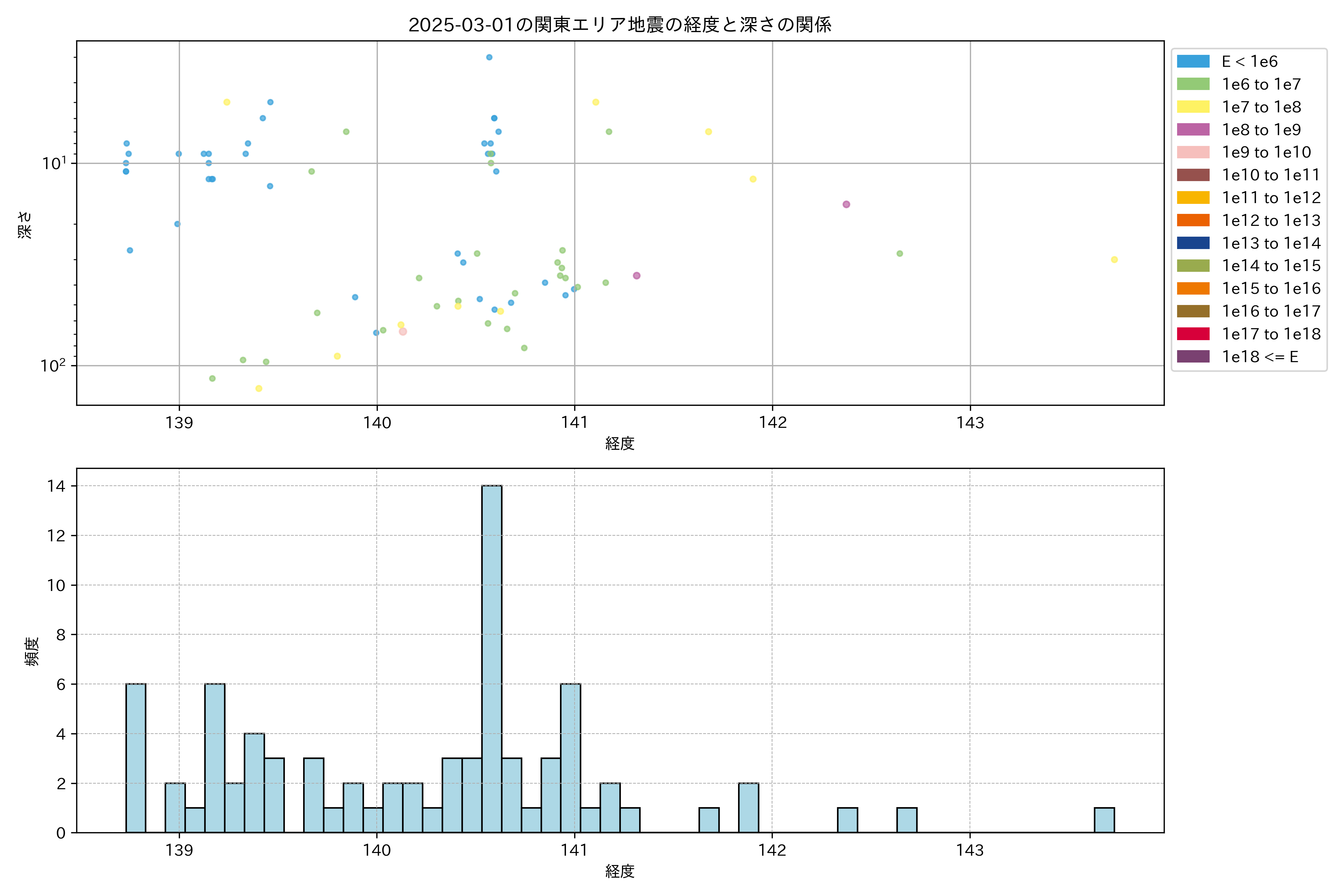Click the pink 1e9 to 1e10 legend swatch
This screenshot has width=1344, height=896.
tap(1192, 153)
